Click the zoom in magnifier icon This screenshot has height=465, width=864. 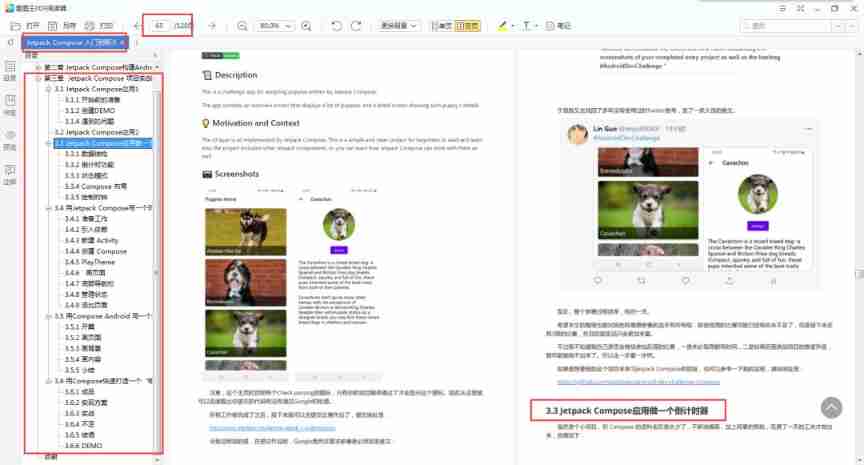coord(306,26)
